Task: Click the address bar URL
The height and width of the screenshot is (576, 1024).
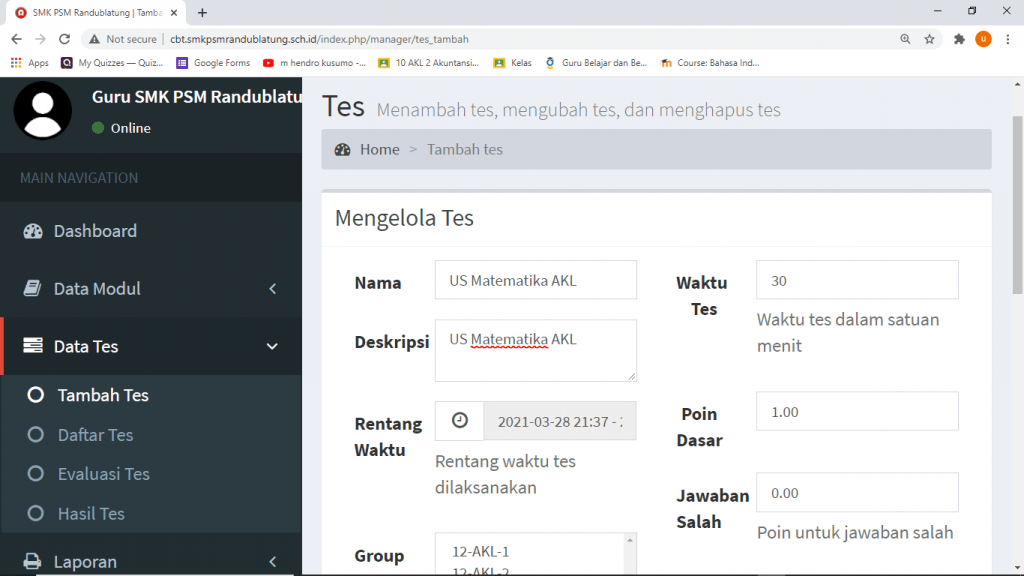Action: (319, 39)
